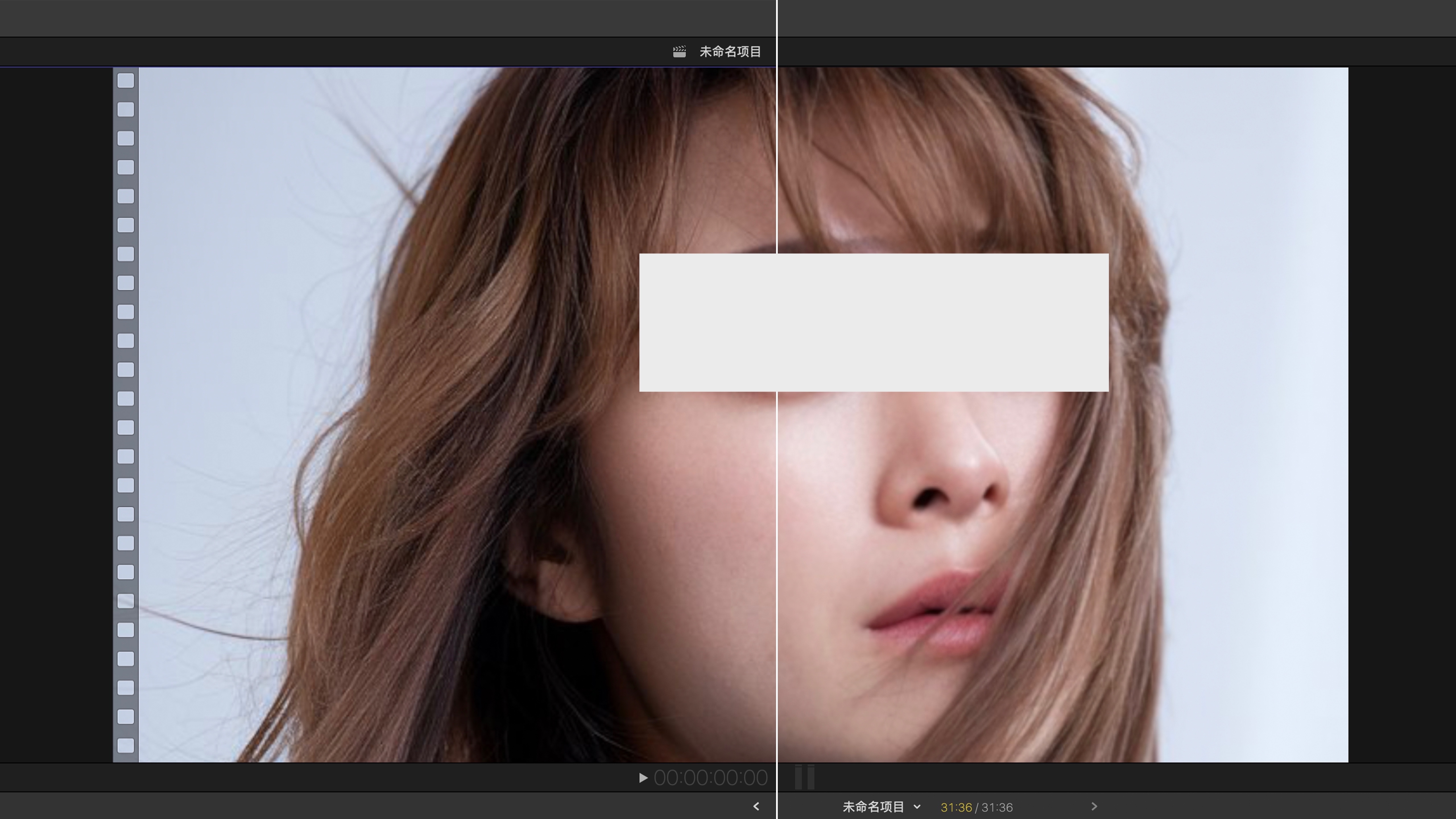This screenshot has height=819, width=1456.
Task: Go back in timeline history with left chevron
Action: point(756,806)
